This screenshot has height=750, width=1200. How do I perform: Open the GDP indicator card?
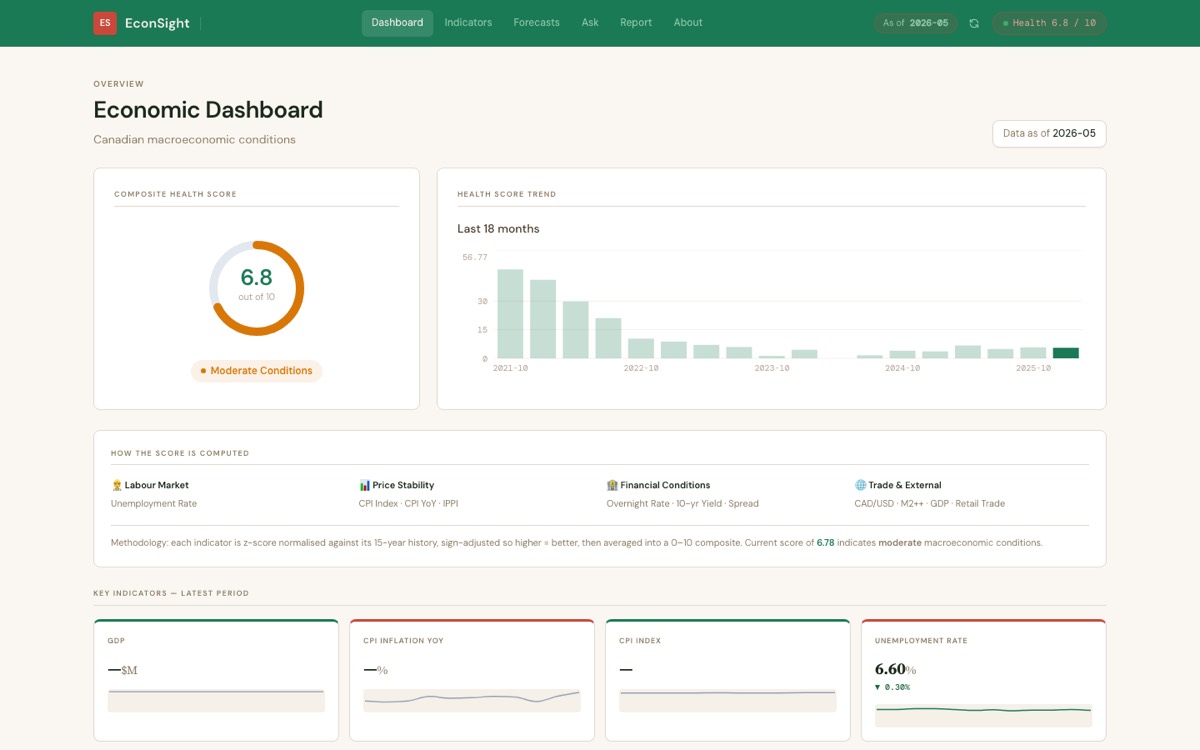(216, 680)
